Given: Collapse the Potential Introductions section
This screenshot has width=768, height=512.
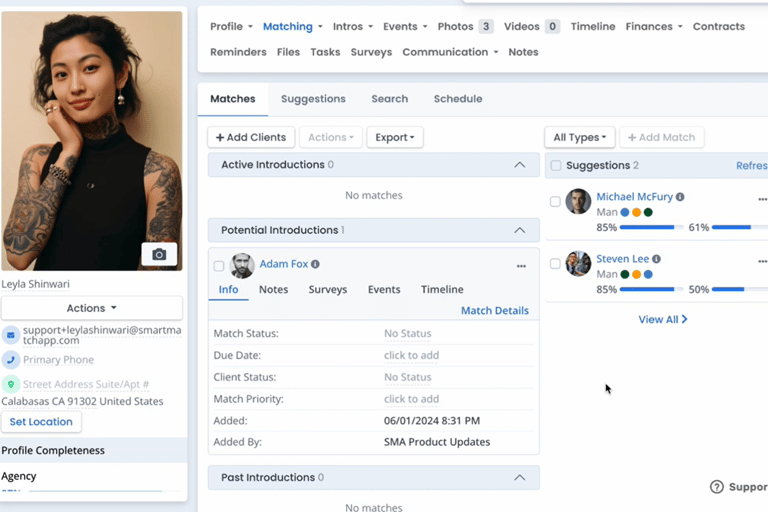Looking at the screenshot, I should [x=520, y=230].
